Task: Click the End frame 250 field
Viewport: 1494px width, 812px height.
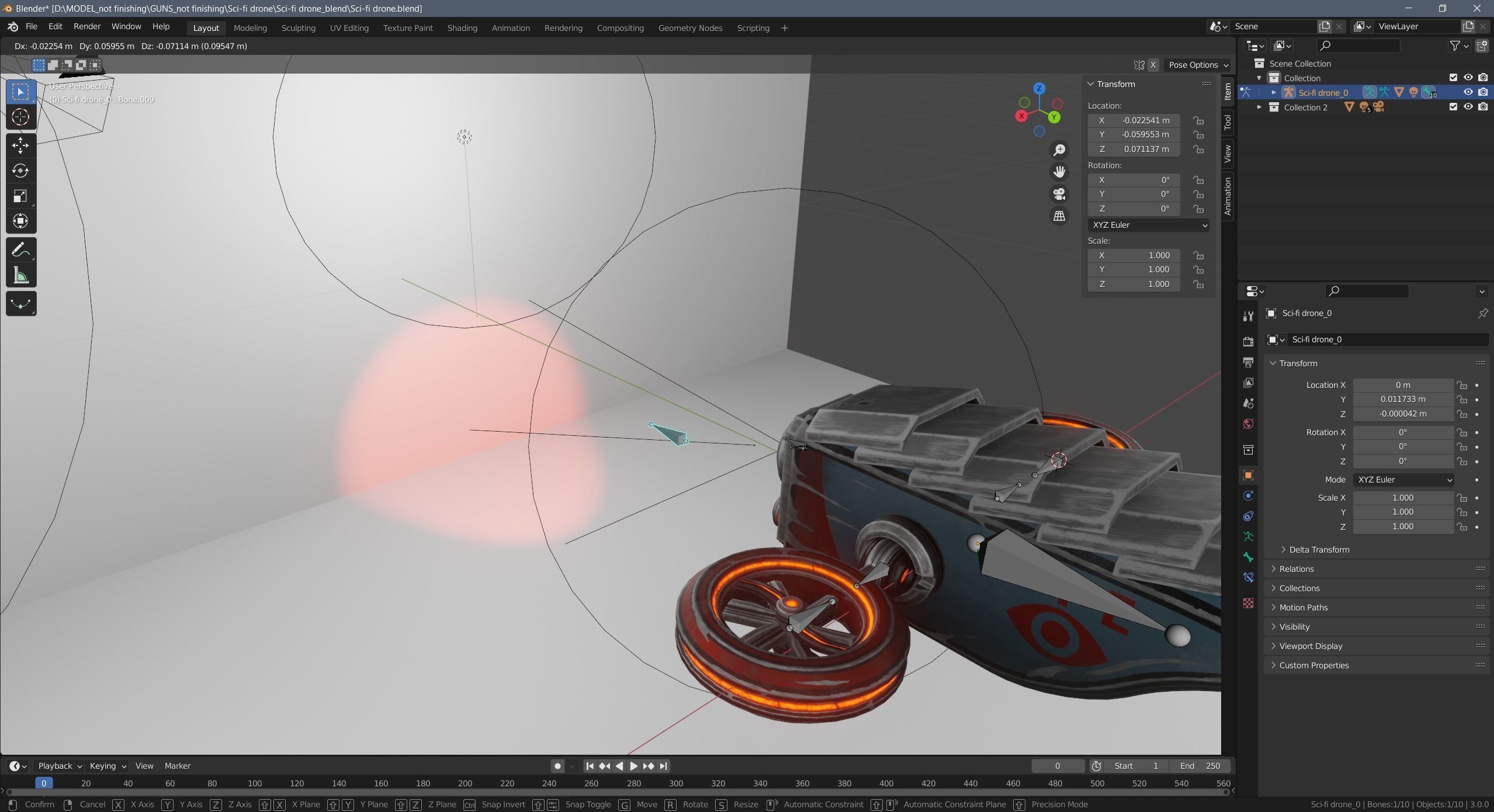Action: pos(1201,766)
